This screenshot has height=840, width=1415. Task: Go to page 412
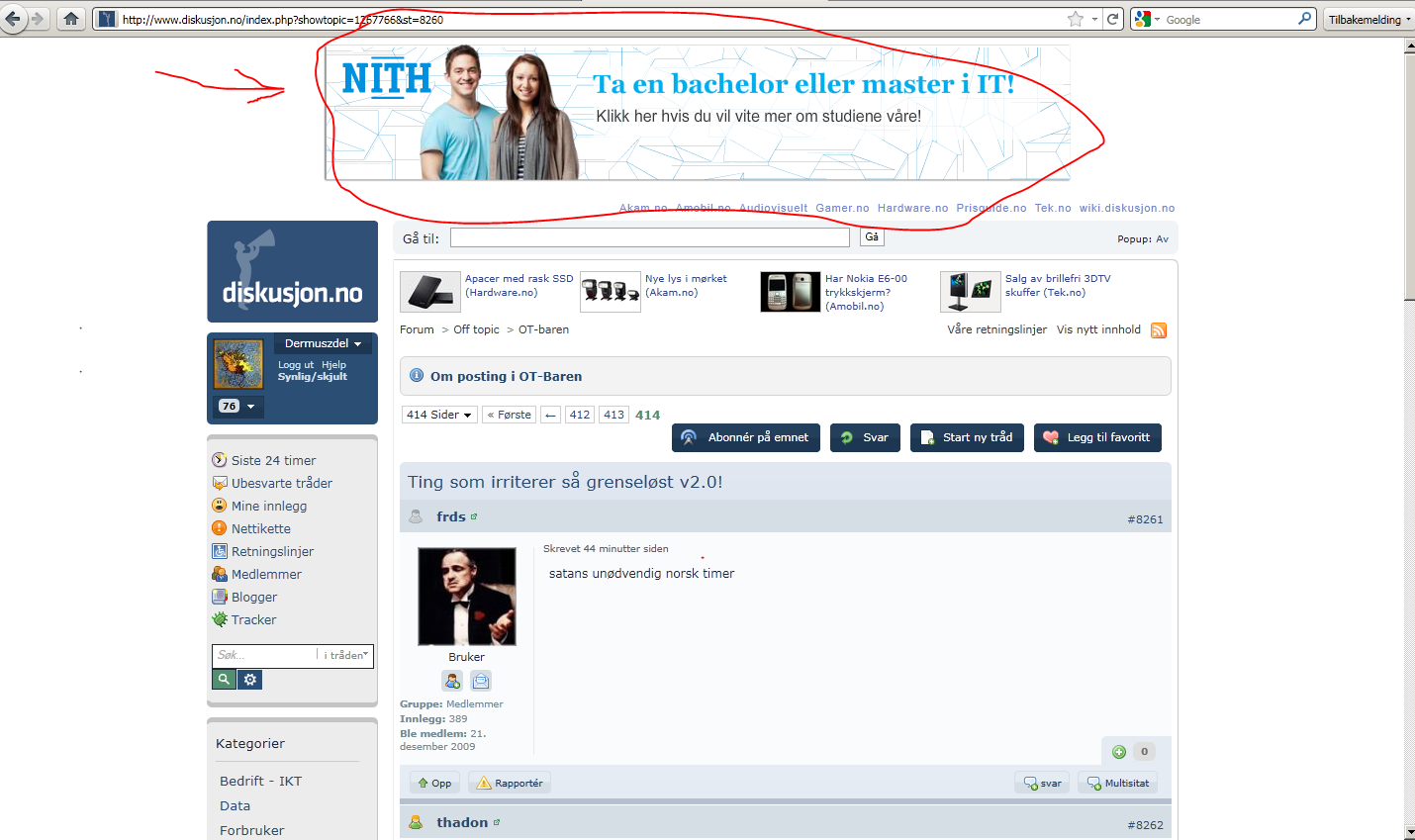[580, 415]
